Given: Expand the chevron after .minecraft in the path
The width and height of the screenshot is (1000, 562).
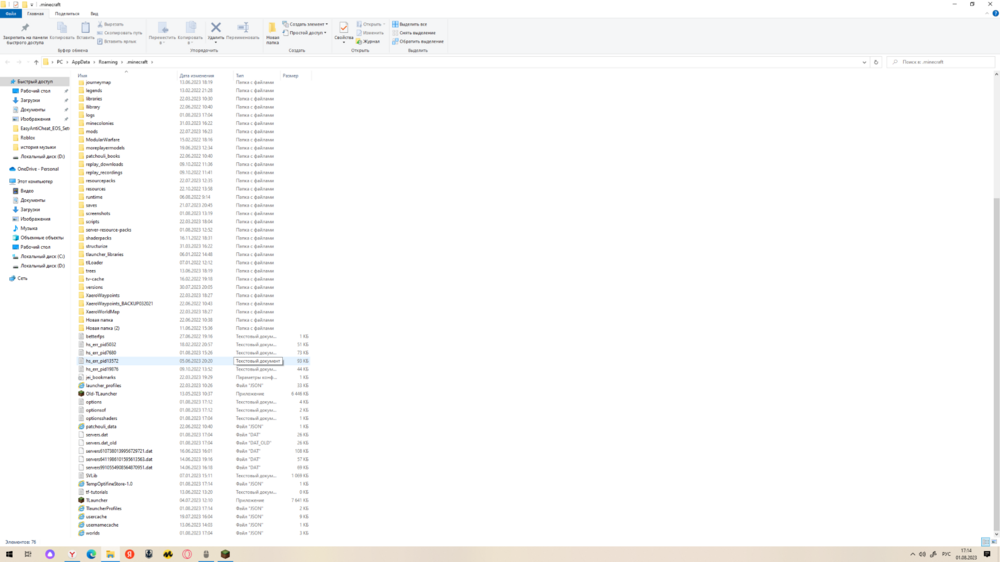Looking at the screenshot, I should point(152,62).
